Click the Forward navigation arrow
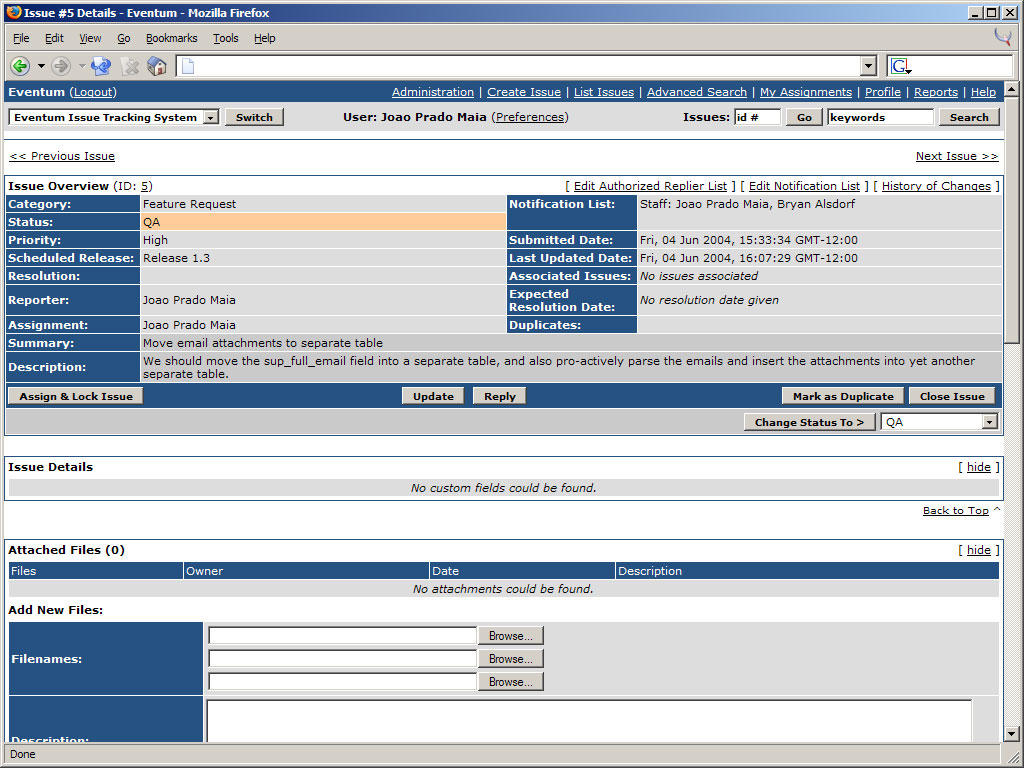 (61, 66)
